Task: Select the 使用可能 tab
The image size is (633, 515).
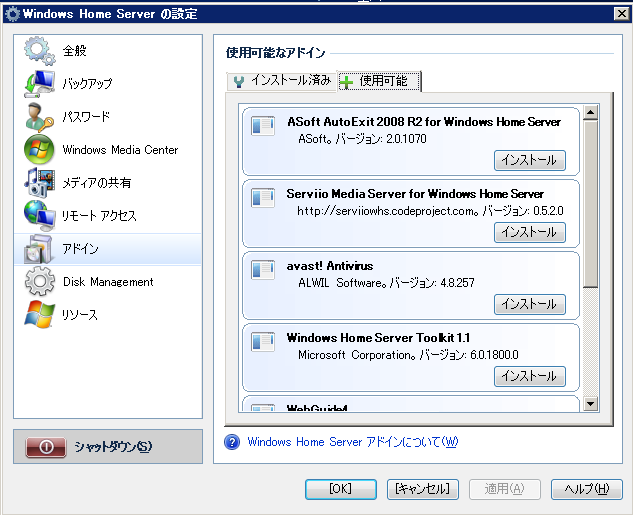Action: tap(379, 81)
